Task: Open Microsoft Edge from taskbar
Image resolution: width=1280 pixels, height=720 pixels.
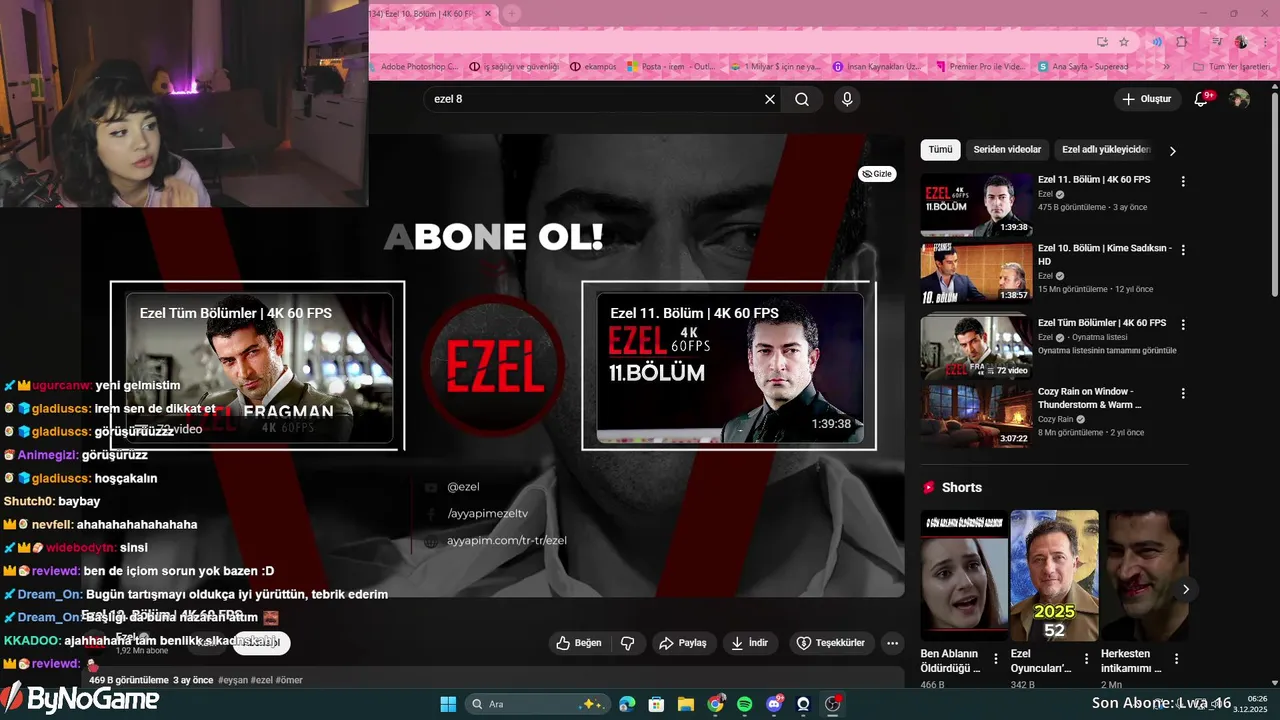Action: tap(627, 704)
